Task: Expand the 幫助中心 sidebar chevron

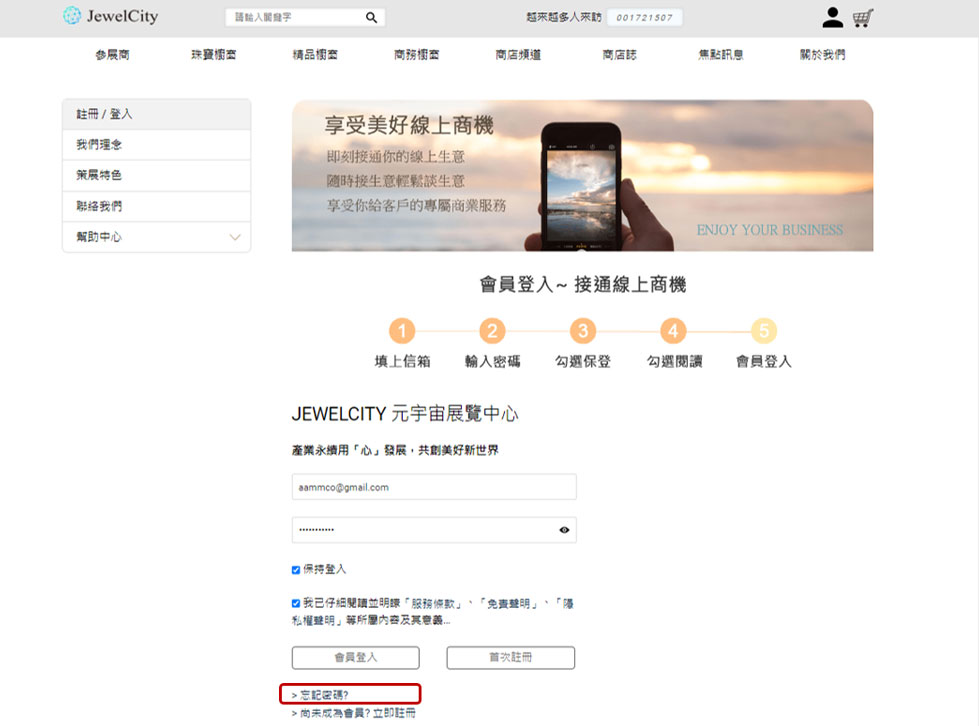Action: tap(235, 237)
